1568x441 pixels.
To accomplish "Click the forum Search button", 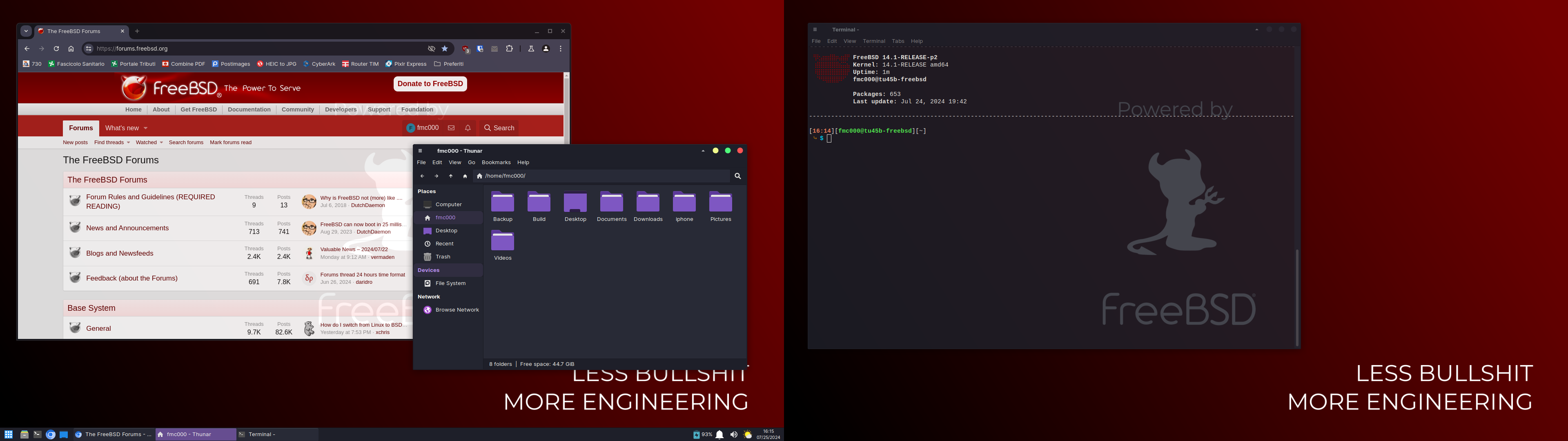I will pos(499,128).
